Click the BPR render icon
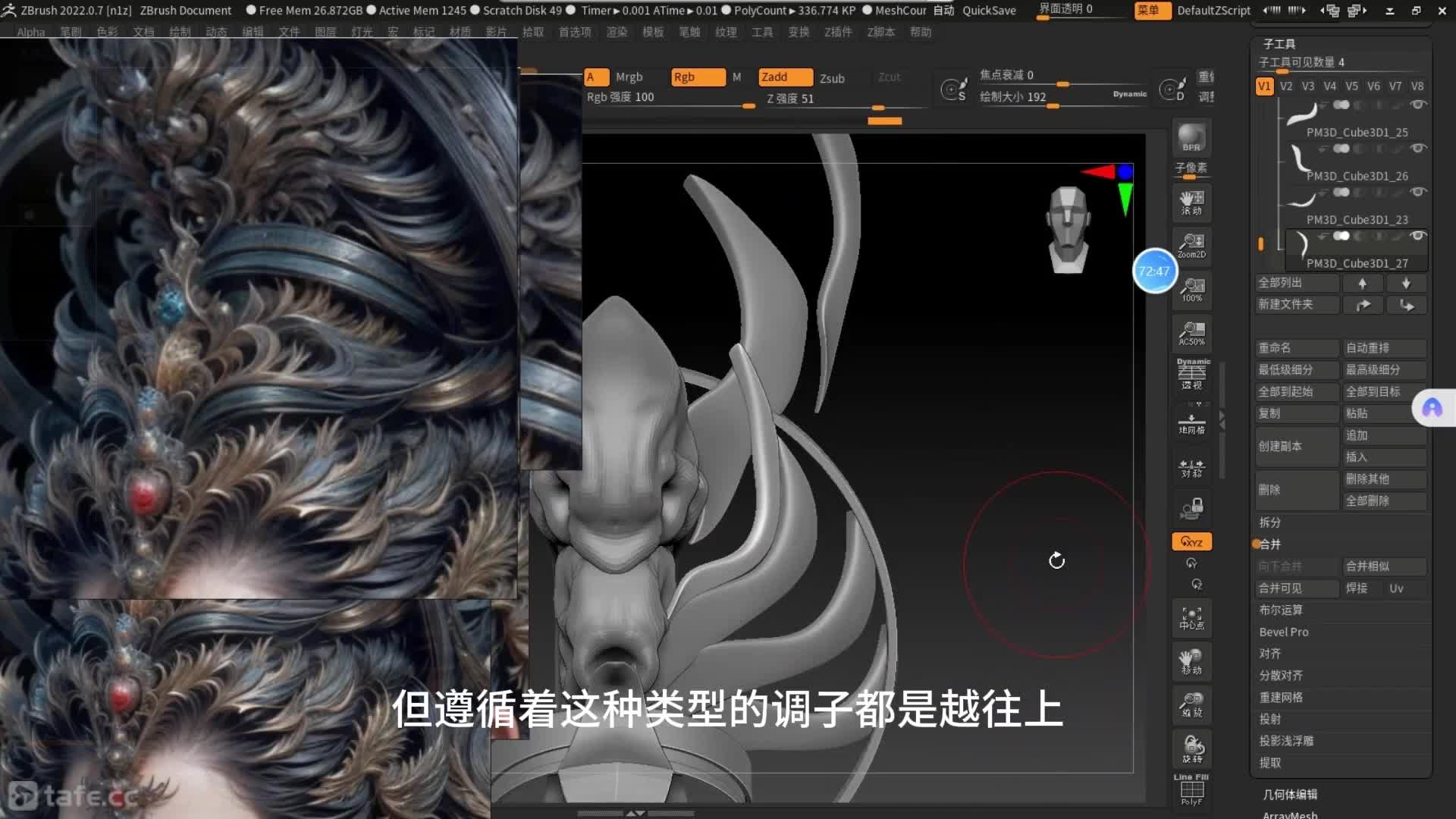 [1191, 137]
